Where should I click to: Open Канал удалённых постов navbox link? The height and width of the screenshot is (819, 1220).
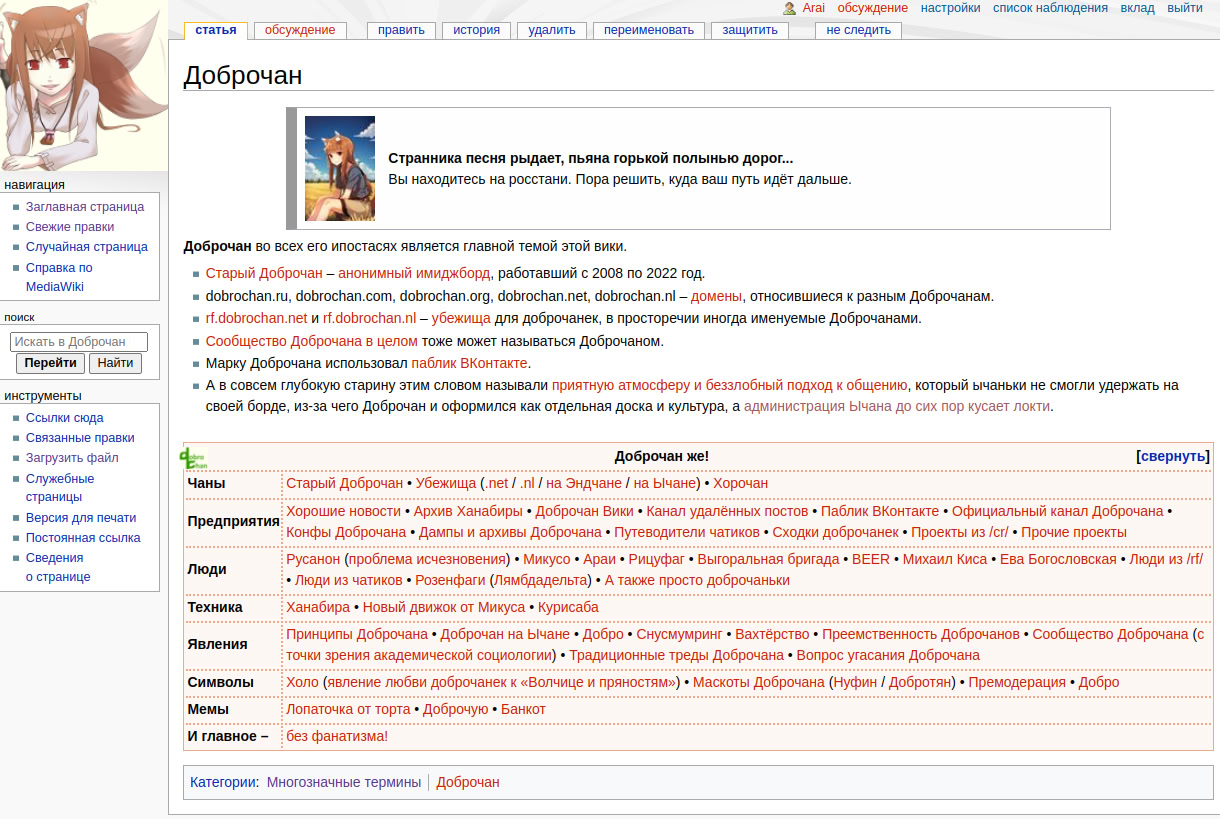(727, 511)
